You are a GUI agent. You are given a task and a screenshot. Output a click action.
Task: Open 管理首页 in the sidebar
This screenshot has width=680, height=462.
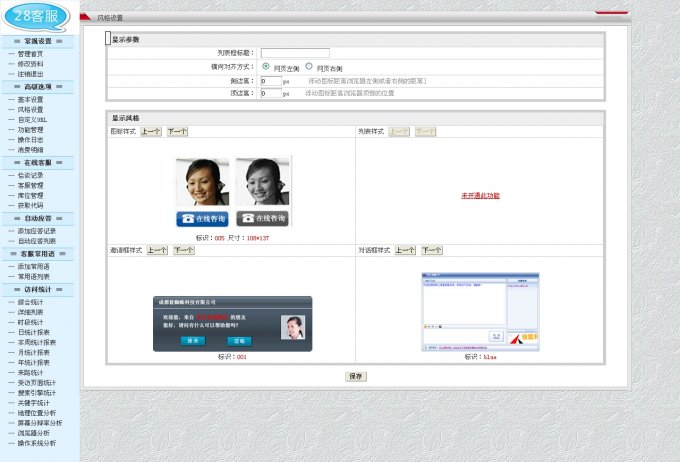tap(30, 54)
